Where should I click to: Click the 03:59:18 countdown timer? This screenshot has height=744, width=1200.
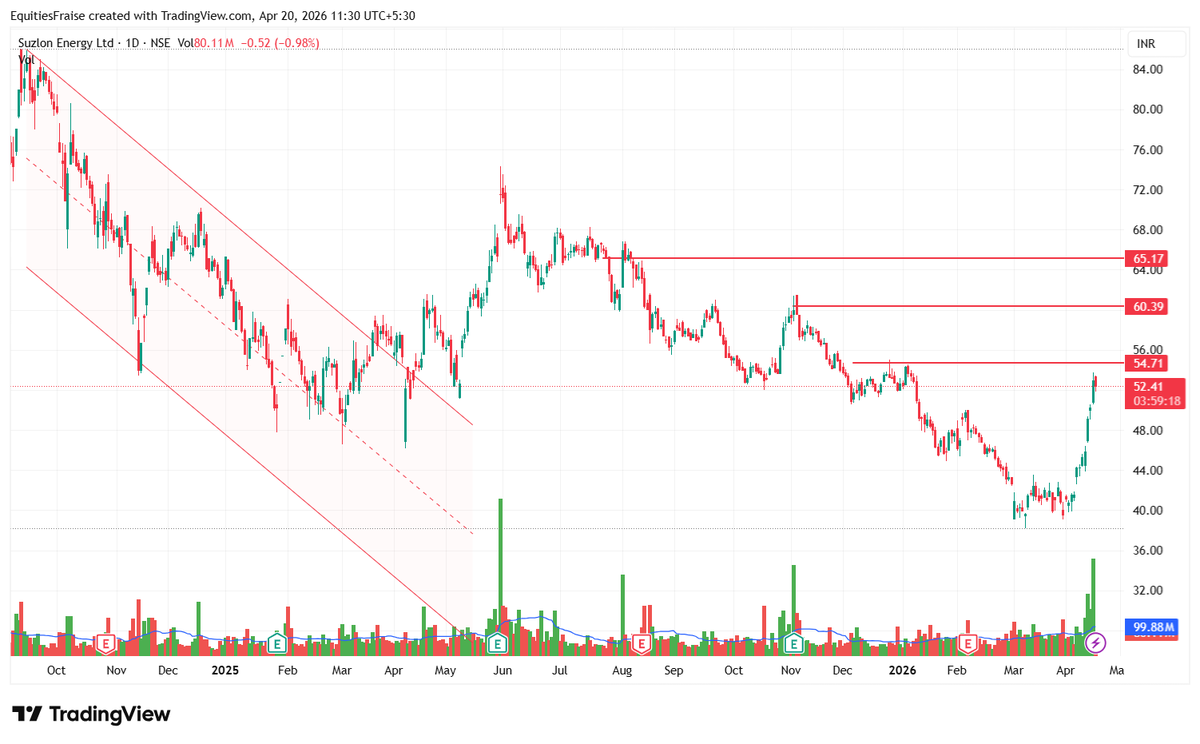tap(1158, 401)
